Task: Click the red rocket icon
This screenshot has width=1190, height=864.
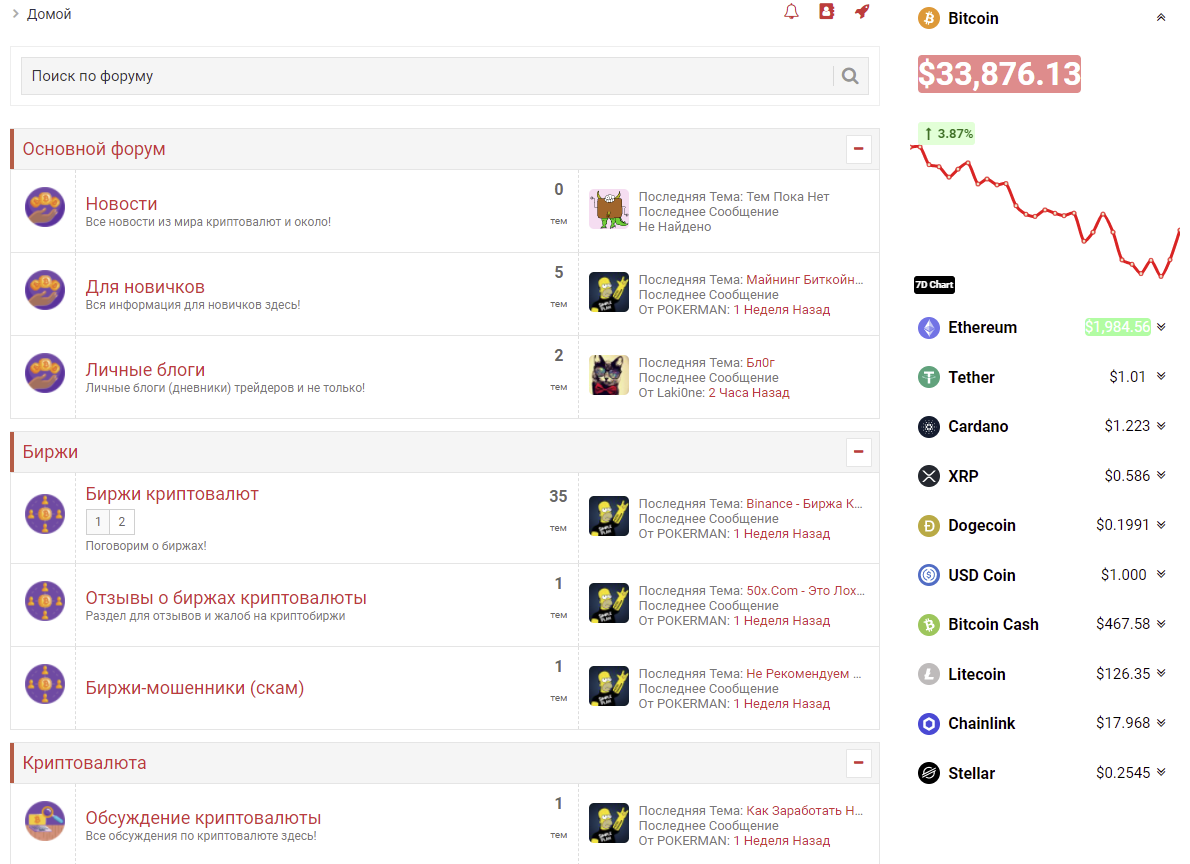Action: coord(862,11)
